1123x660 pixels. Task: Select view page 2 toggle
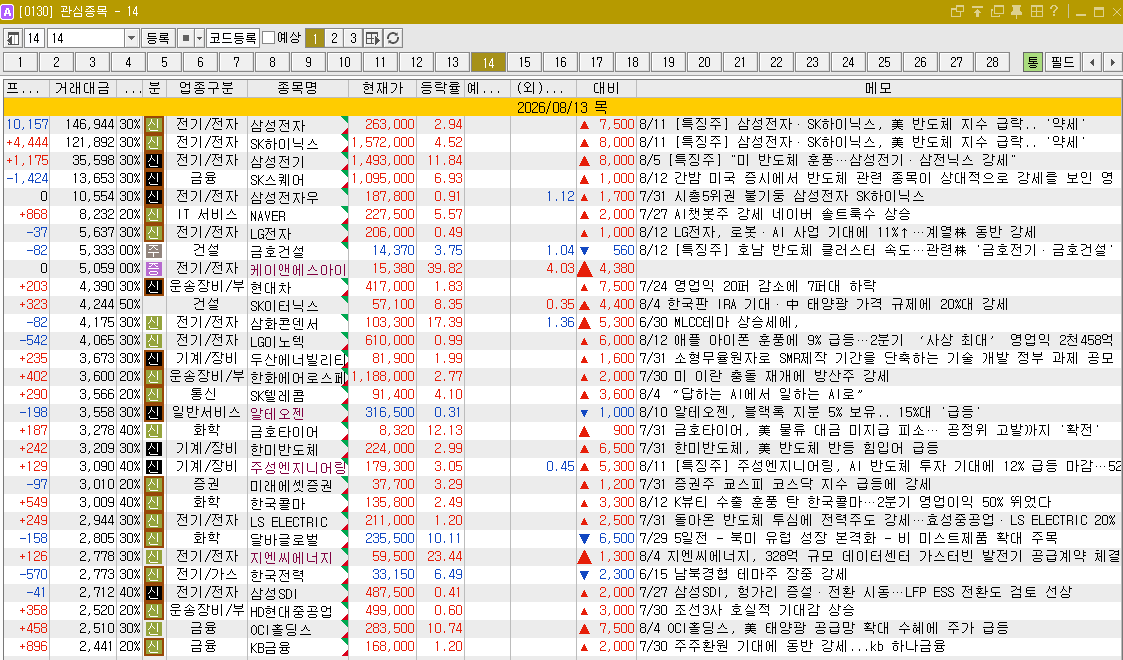point(334,38)
